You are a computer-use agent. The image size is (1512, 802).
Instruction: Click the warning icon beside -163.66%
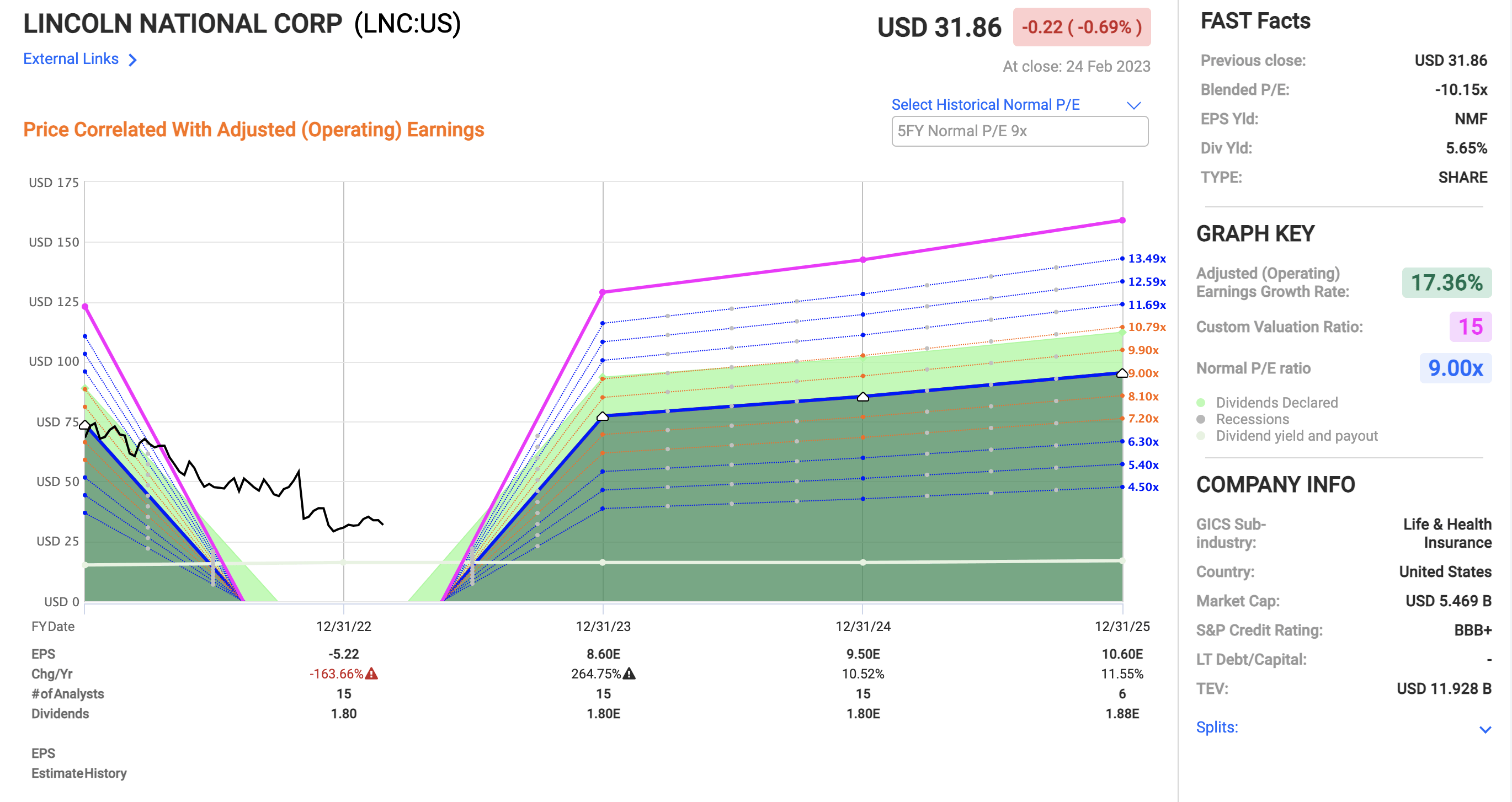point(371,675)
